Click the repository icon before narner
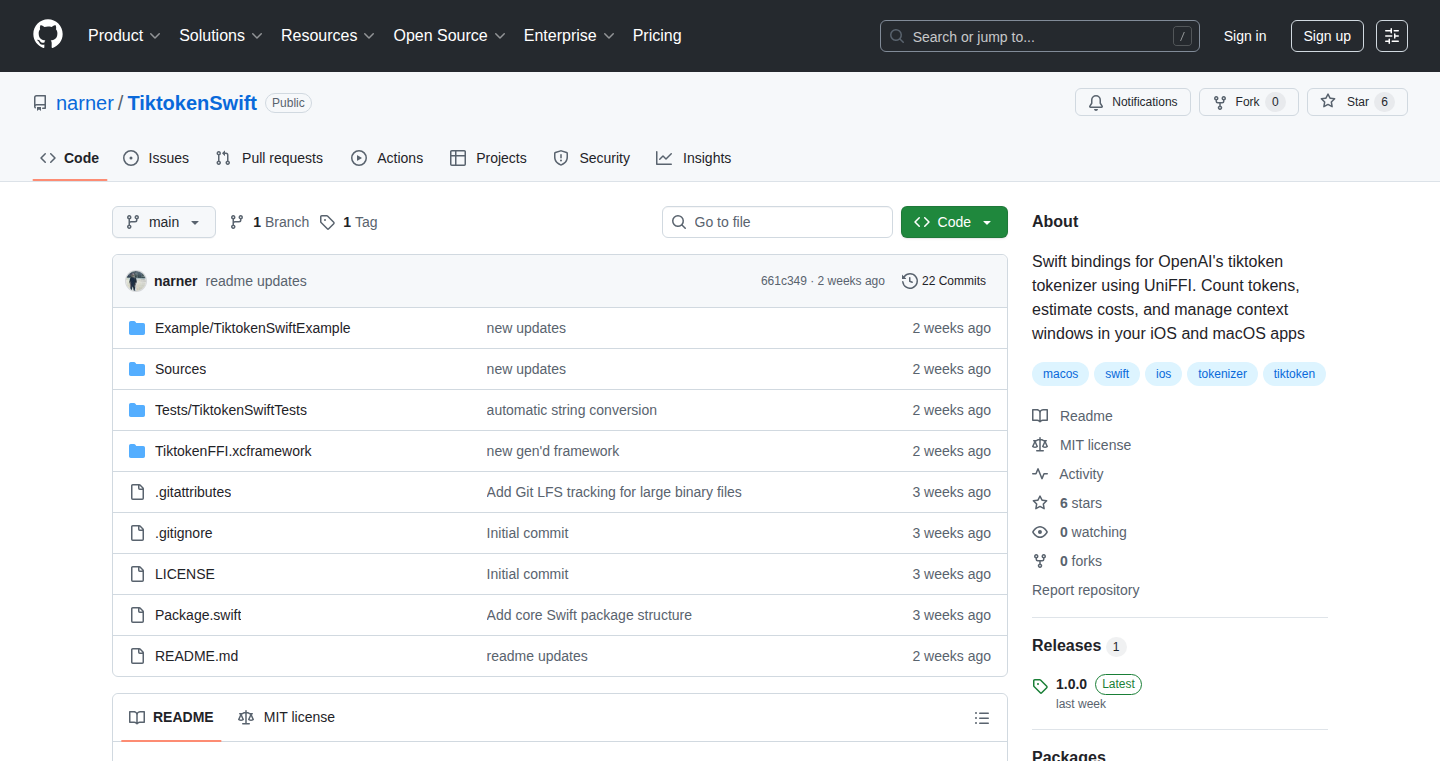The height and width of the screenshot is (761, 1440). (40, 103)
